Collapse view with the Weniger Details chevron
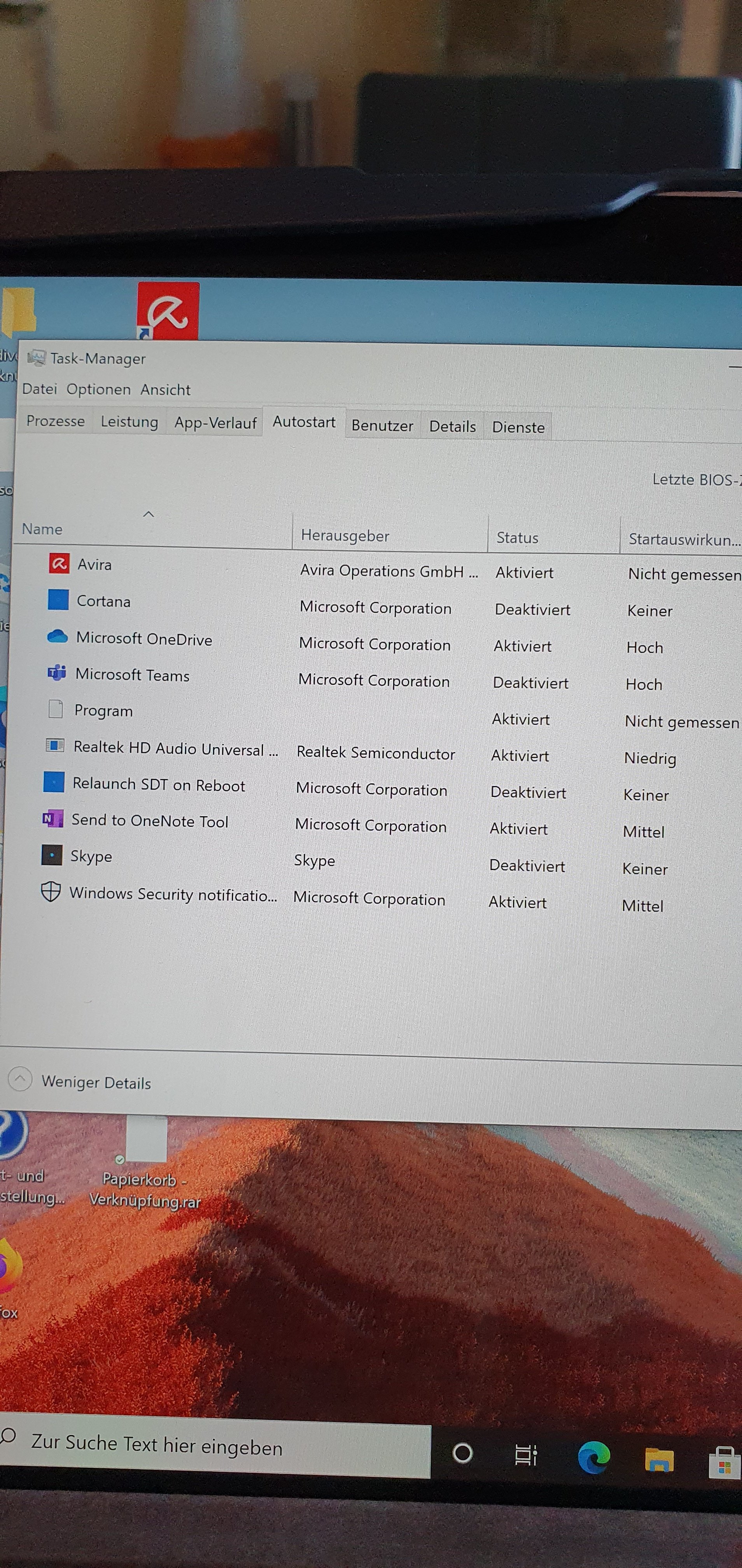 (20, 1079)
